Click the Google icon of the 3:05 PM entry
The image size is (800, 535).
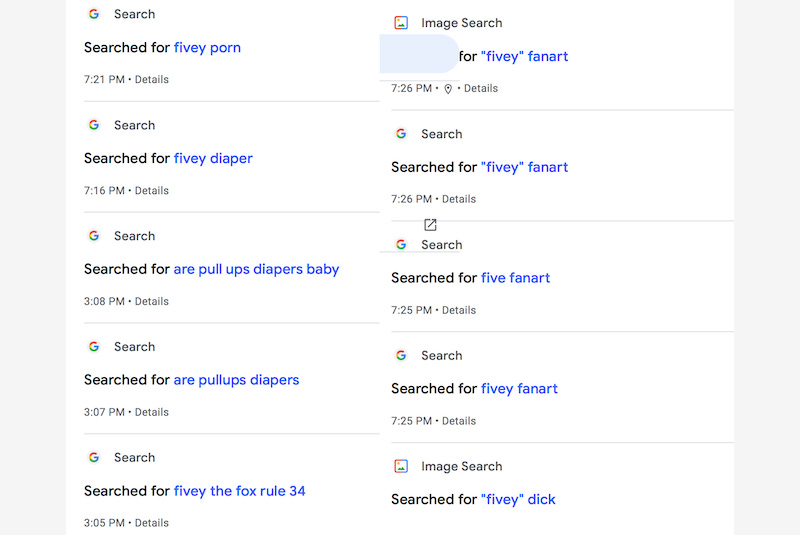(x=94, y=457)
